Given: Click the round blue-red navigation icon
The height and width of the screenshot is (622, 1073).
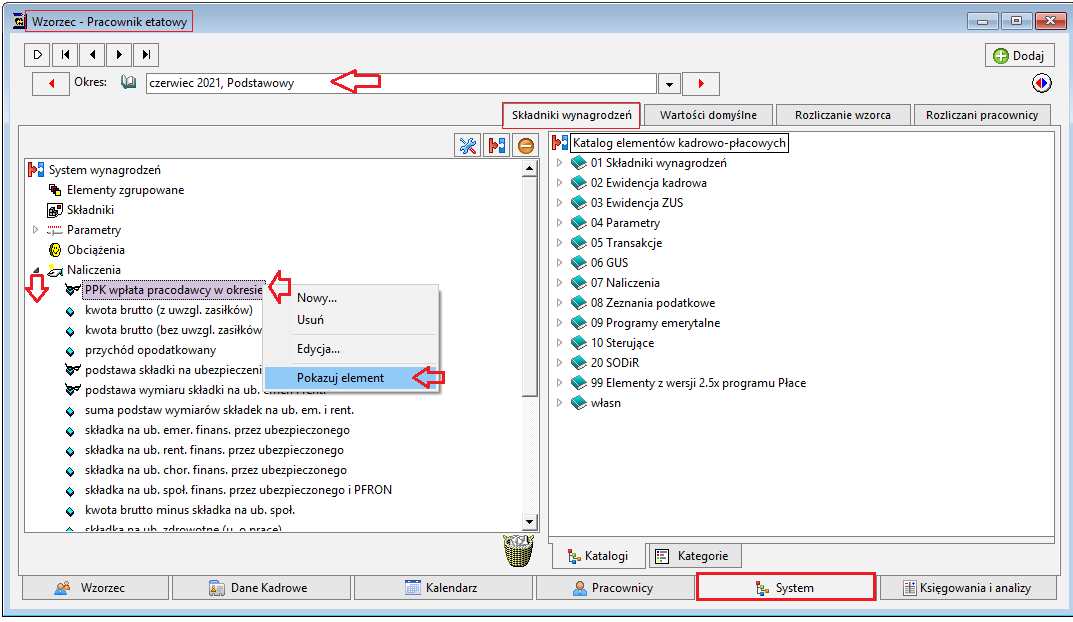Looking at the screenshot, I should (1042, 83).
